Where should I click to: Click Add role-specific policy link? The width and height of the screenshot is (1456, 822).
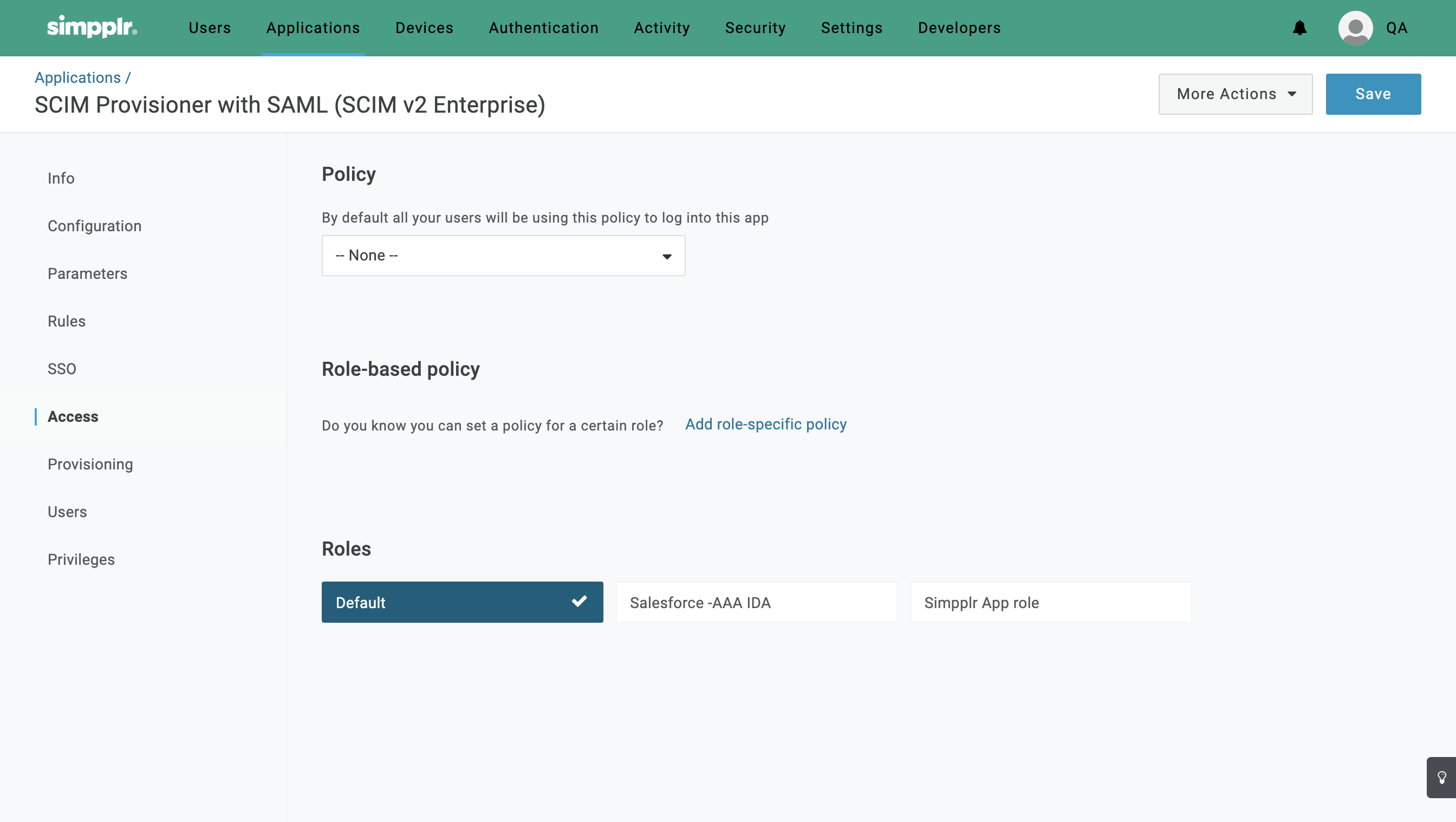click(x=765, y=423)
